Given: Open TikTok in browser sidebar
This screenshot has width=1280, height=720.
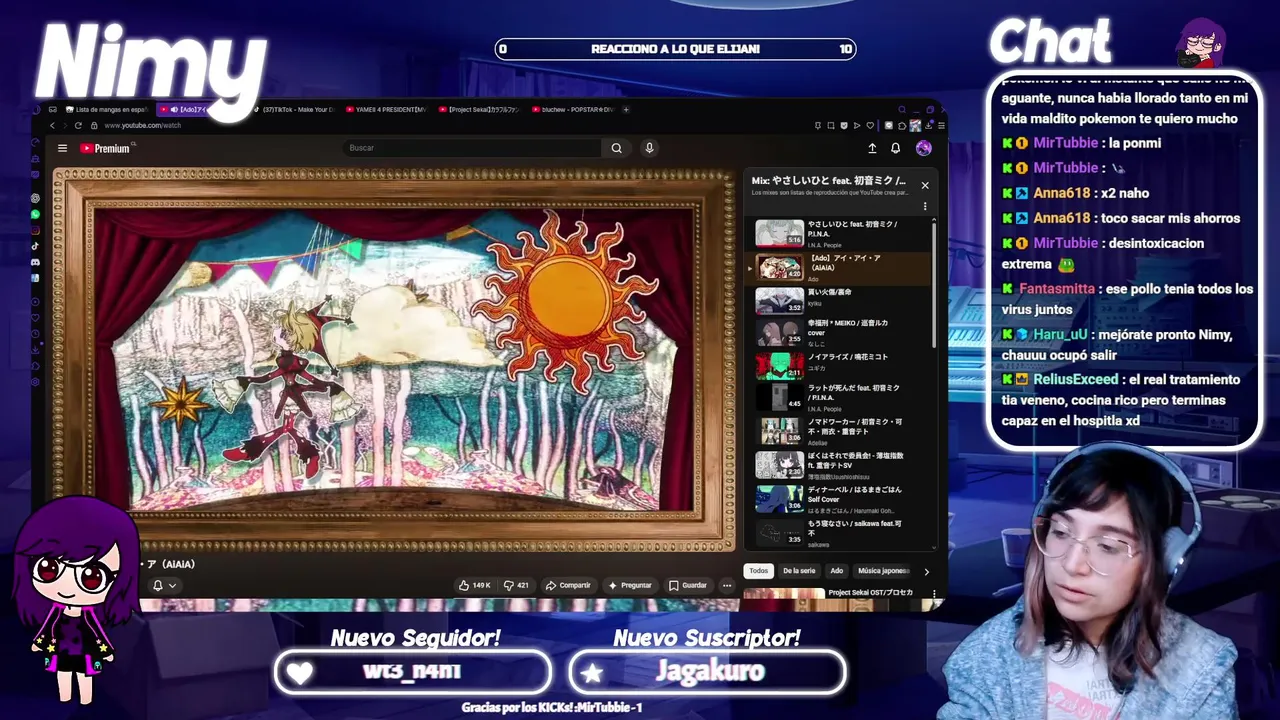Looking at the screenshot, I should click(36, 246).
